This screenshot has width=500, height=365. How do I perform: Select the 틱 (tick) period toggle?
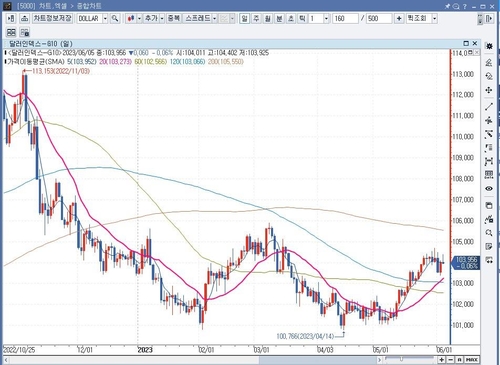[302, 18]
